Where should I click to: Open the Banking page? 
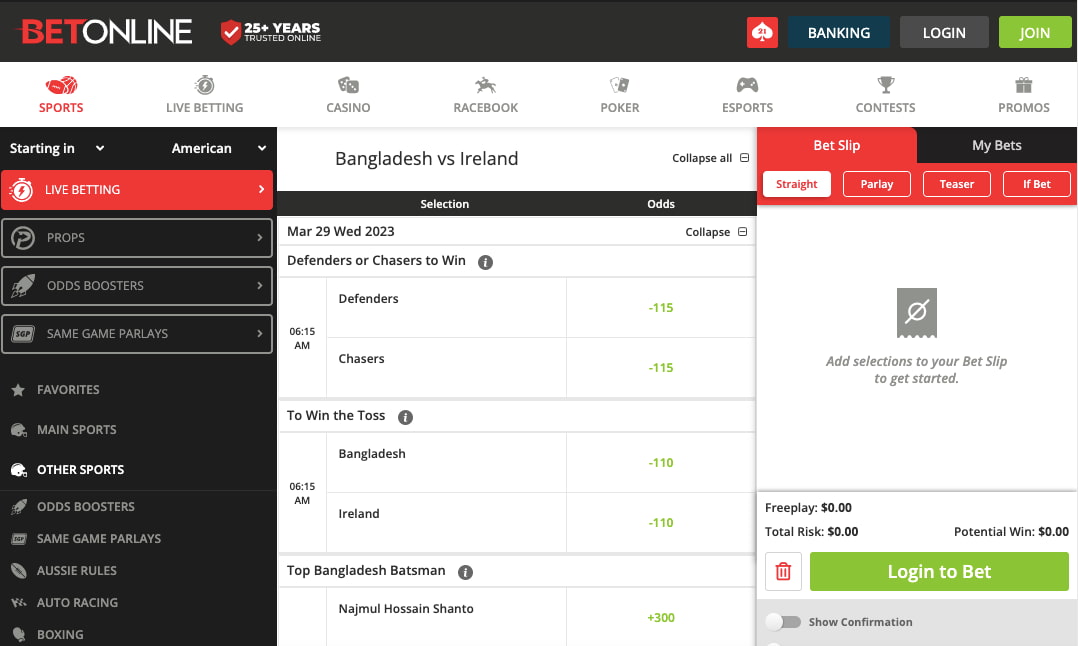click(x=839, y=32)
